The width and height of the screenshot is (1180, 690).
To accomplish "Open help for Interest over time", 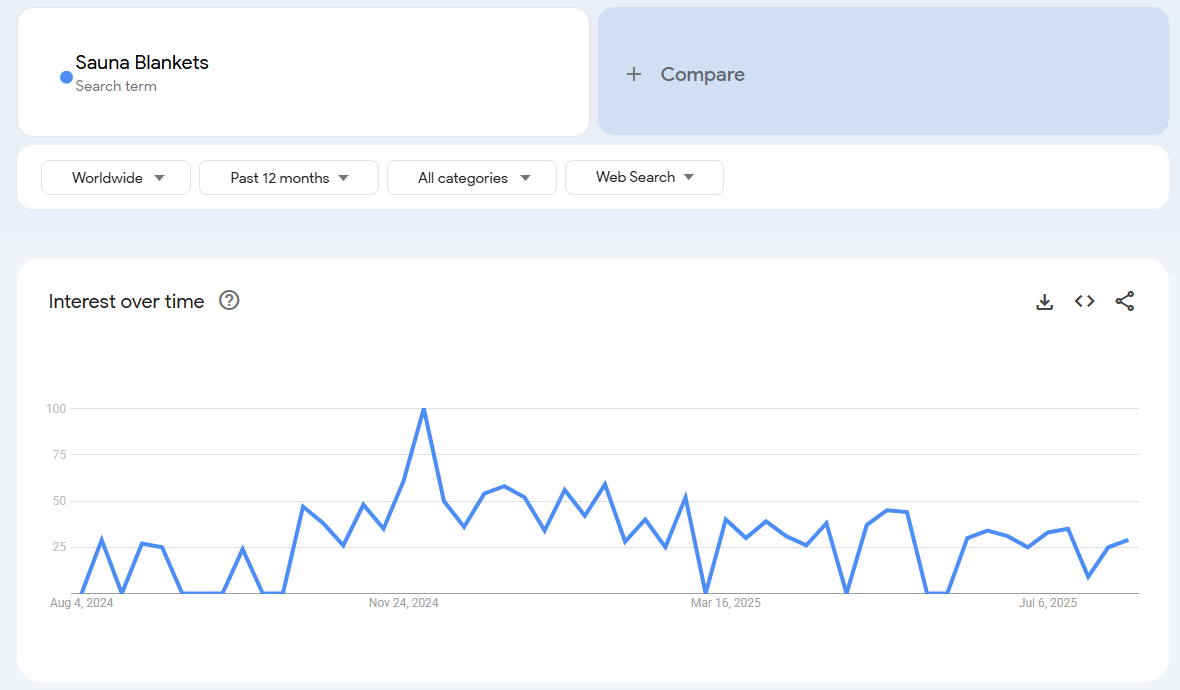I will (x=229, y=300).
